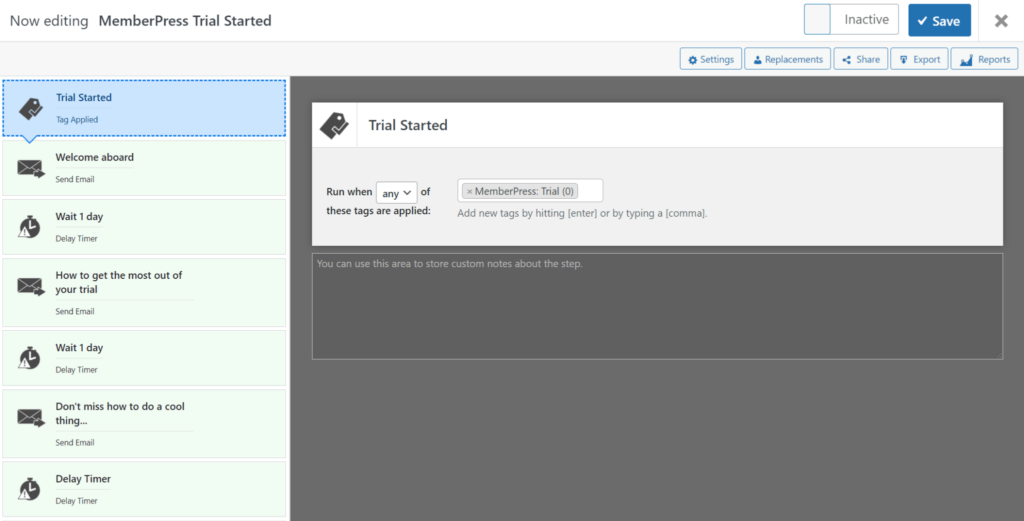Click the share icon in Share button
1024x521 pixels.
tap(846, 59)
